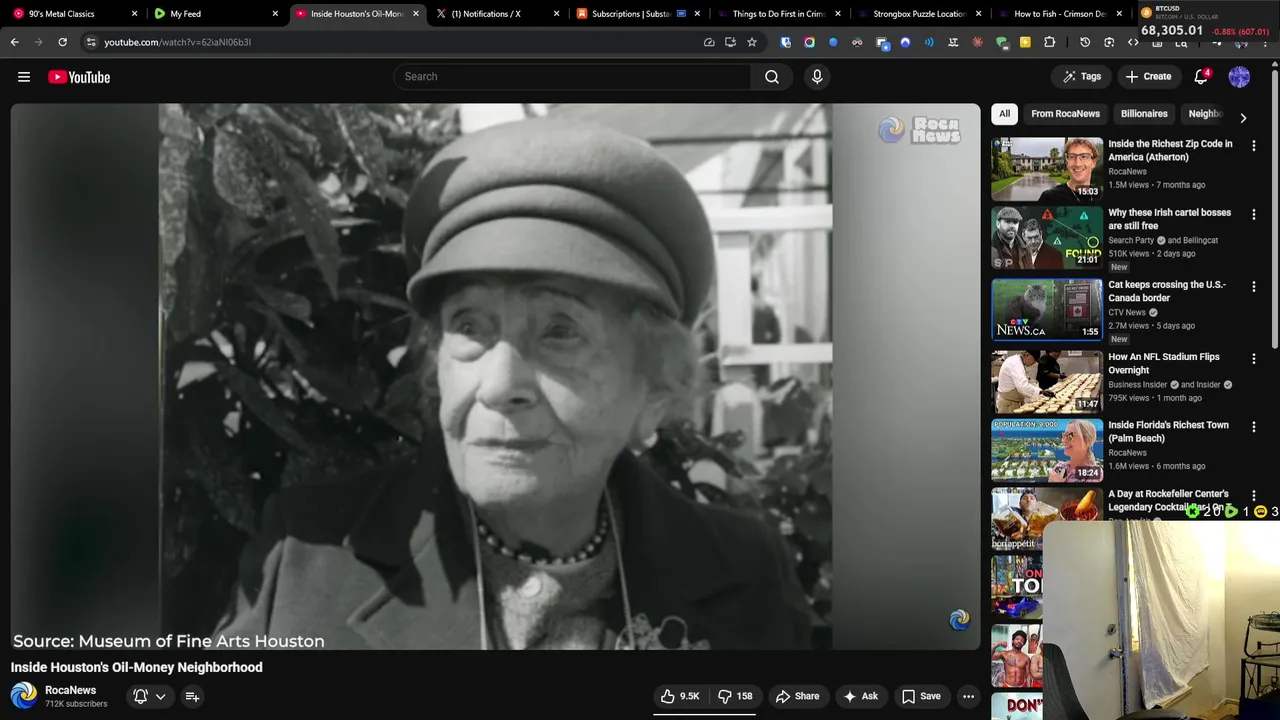Open the YouTube guide hamburger menu
This screenshot has height=720, width=1280.
tap(24, 77)
